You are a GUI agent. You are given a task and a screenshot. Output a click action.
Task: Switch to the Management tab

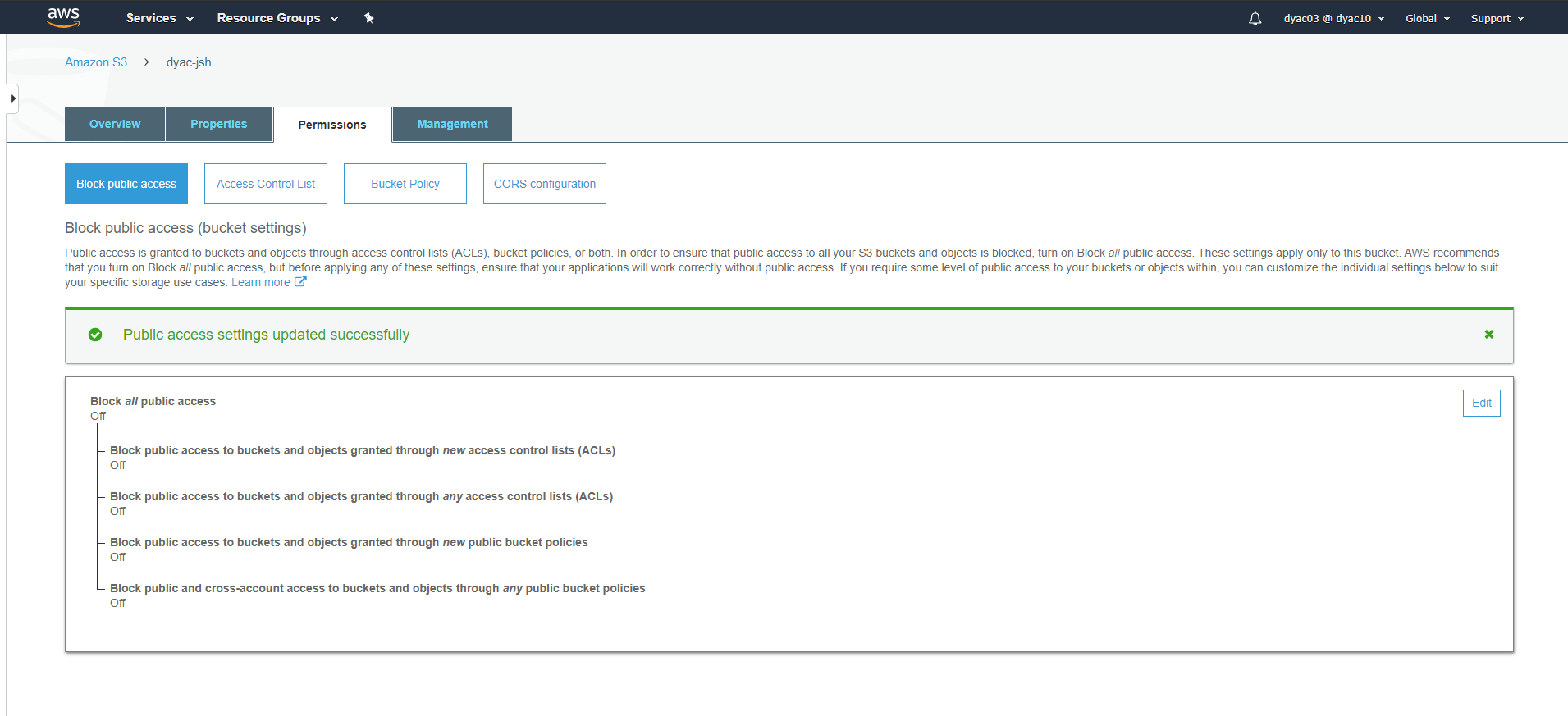click(452, 124)
